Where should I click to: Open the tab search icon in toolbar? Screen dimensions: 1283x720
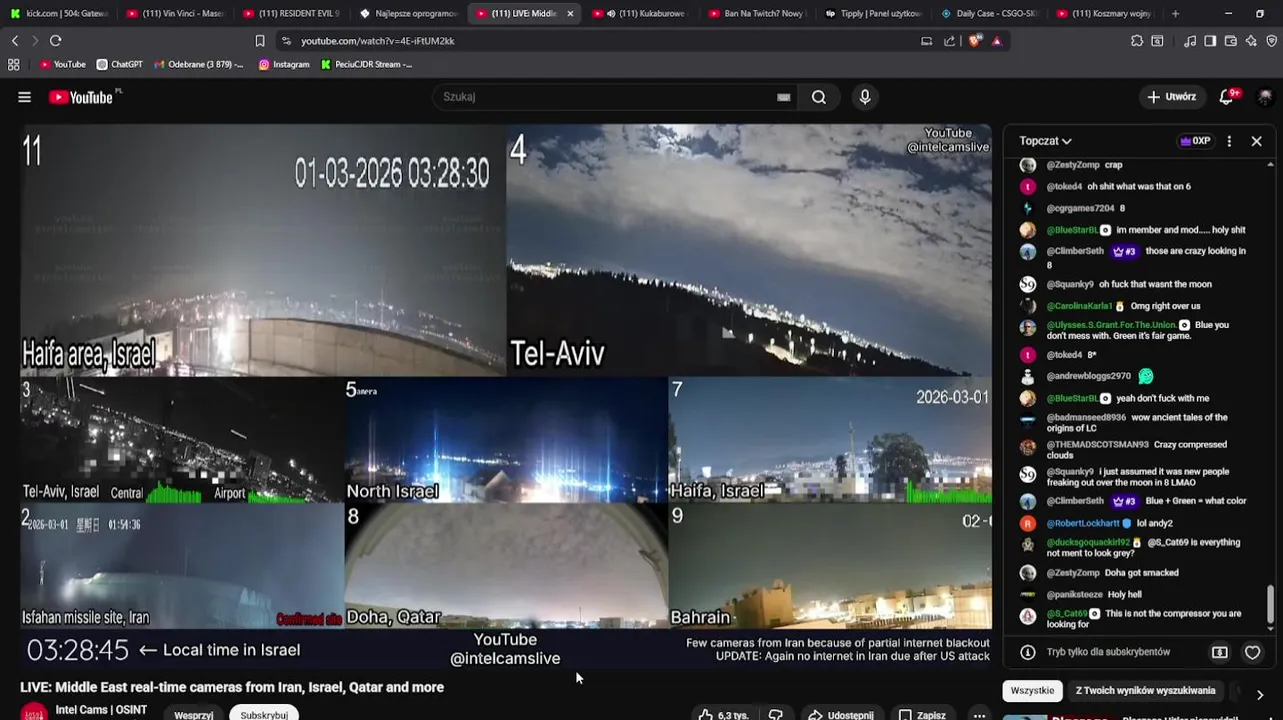1157,41
